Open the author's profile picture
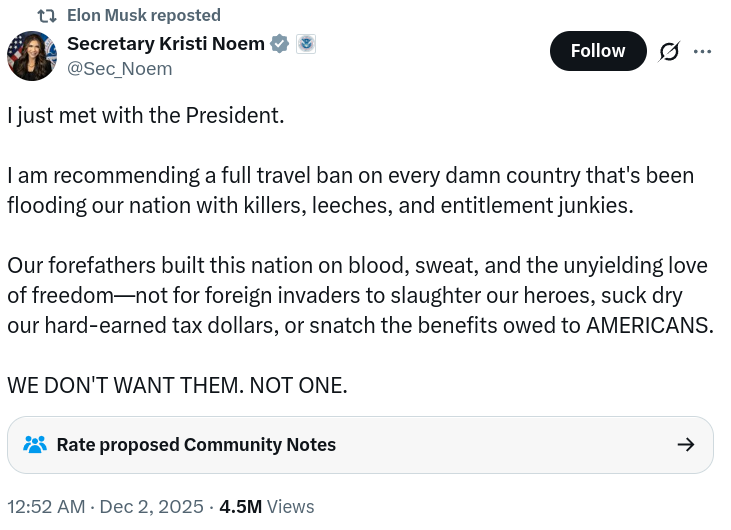 coord(32,56)
